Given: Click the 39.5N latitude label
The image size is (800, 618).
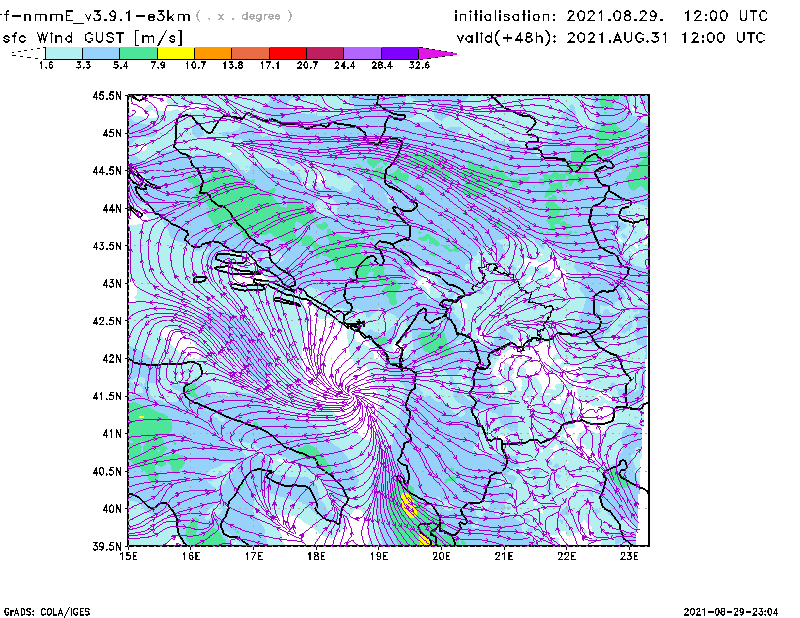Looking at the screenshot, I should point(107,547).
